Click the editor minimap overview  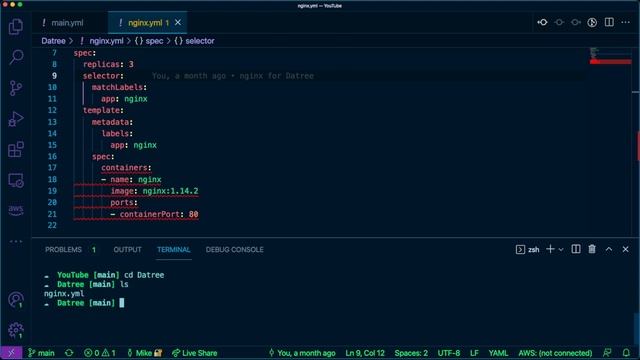coord(610,56)
